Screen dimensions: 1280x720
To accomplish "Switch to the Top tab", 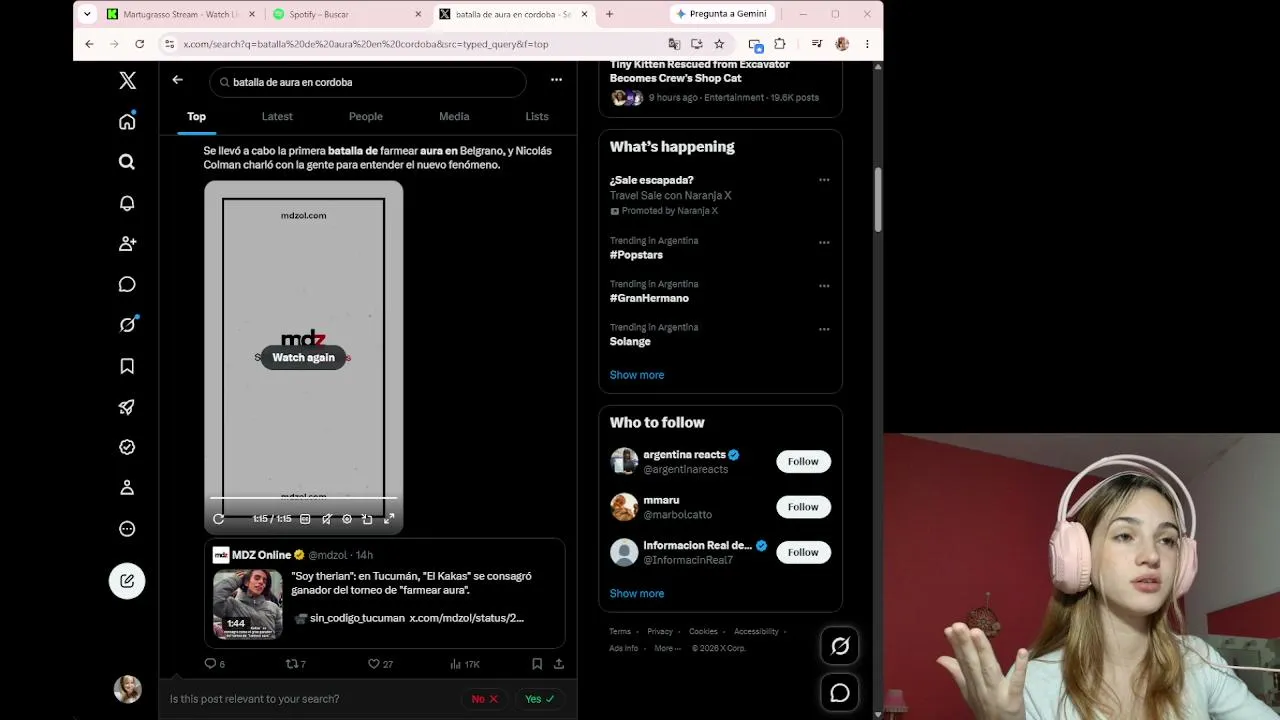I will 196,116.
